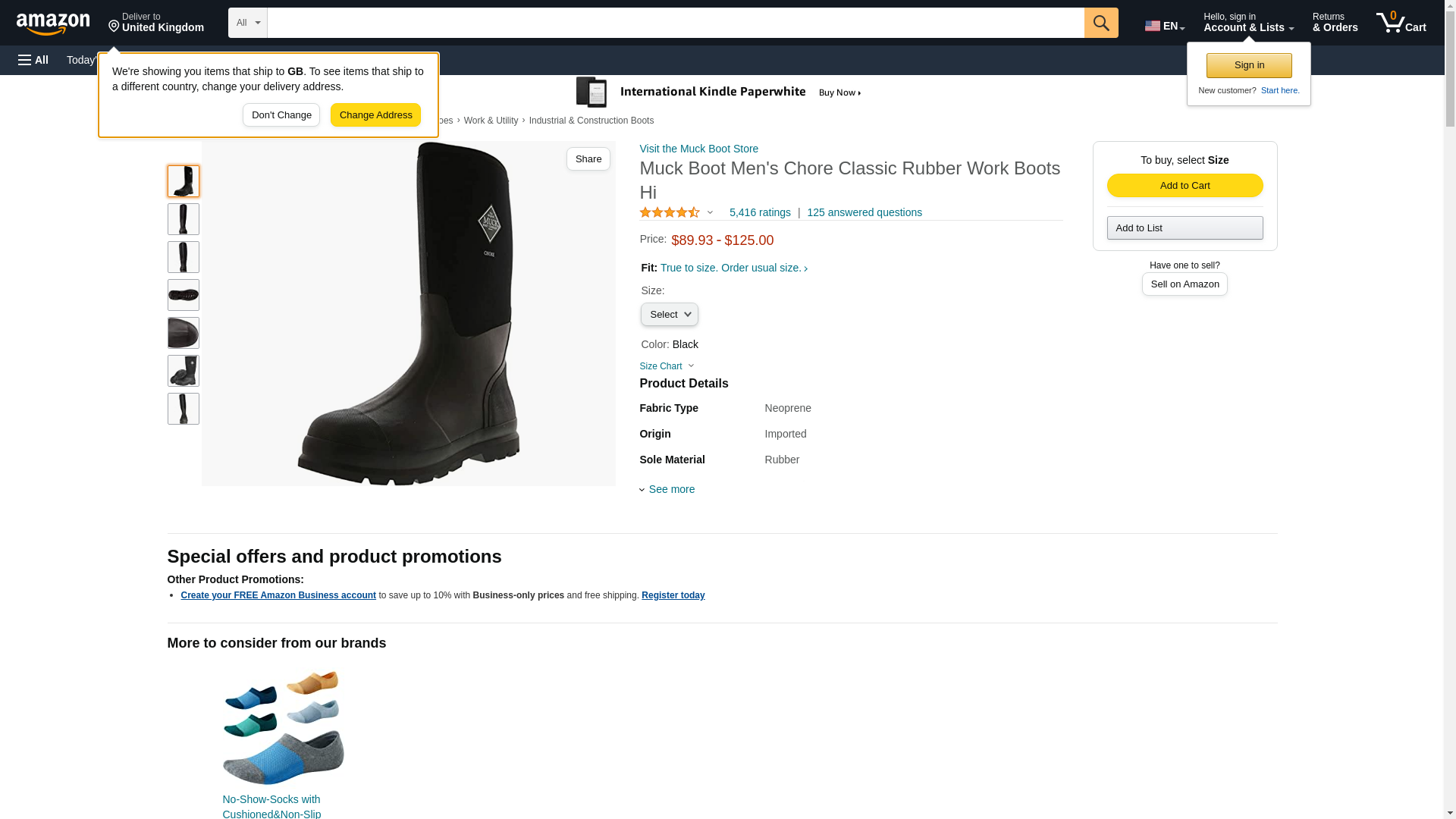1456x819 pixels.
Task: Open Account & Lists menu
Action: 1247,23
